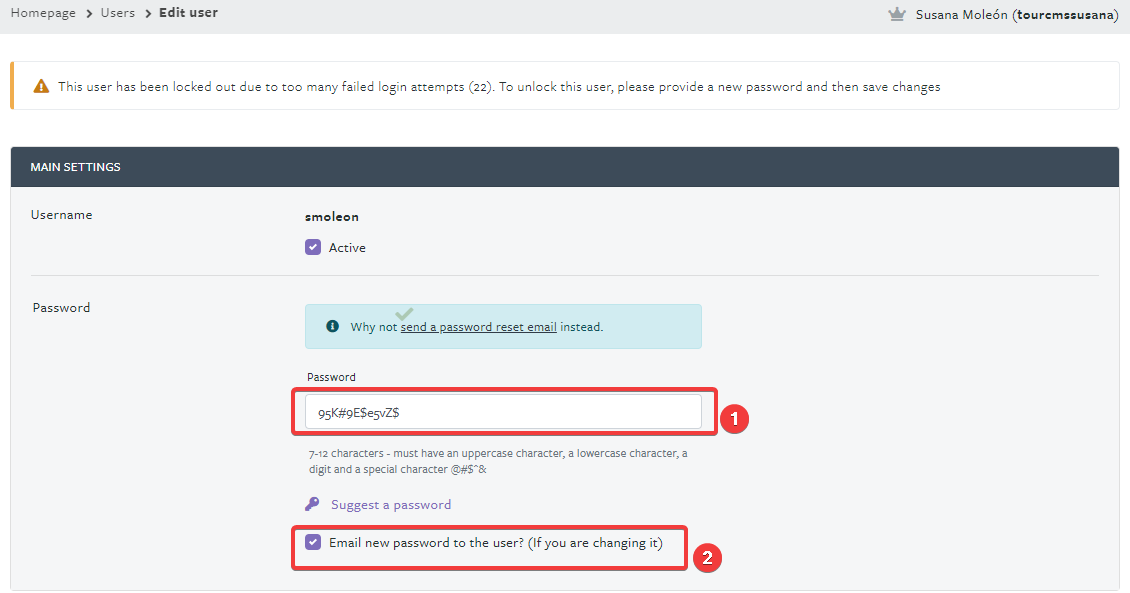Open the Users breadcrumb link

pyautogui.click(x=117, y=13)
